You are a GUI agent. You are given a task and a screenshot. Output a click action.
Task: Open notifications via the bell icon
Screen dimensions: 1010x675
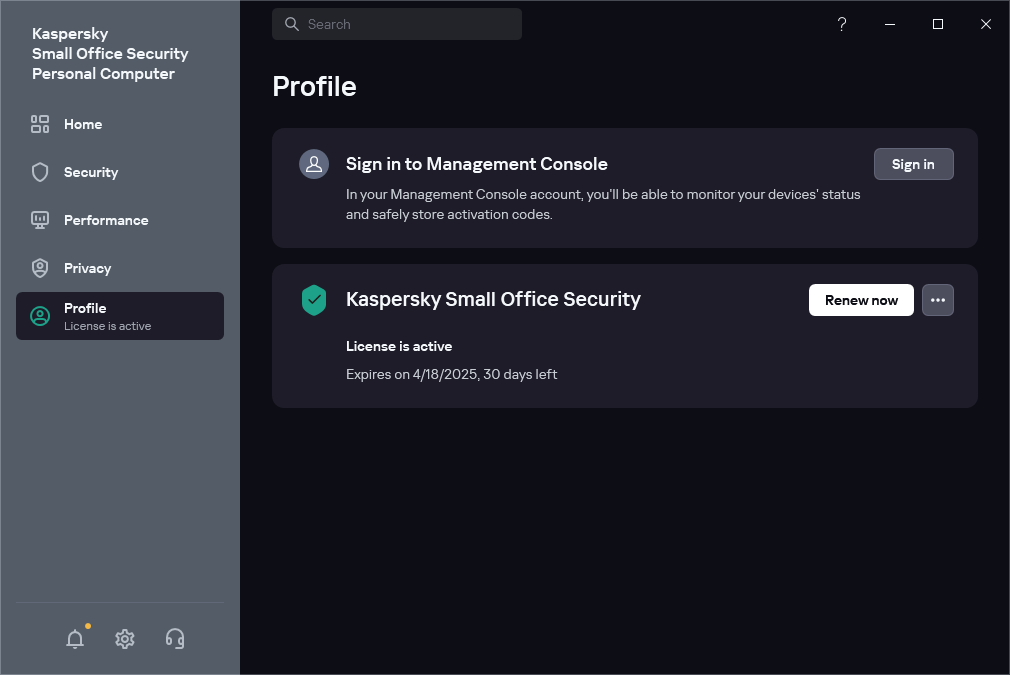point(75,638)
